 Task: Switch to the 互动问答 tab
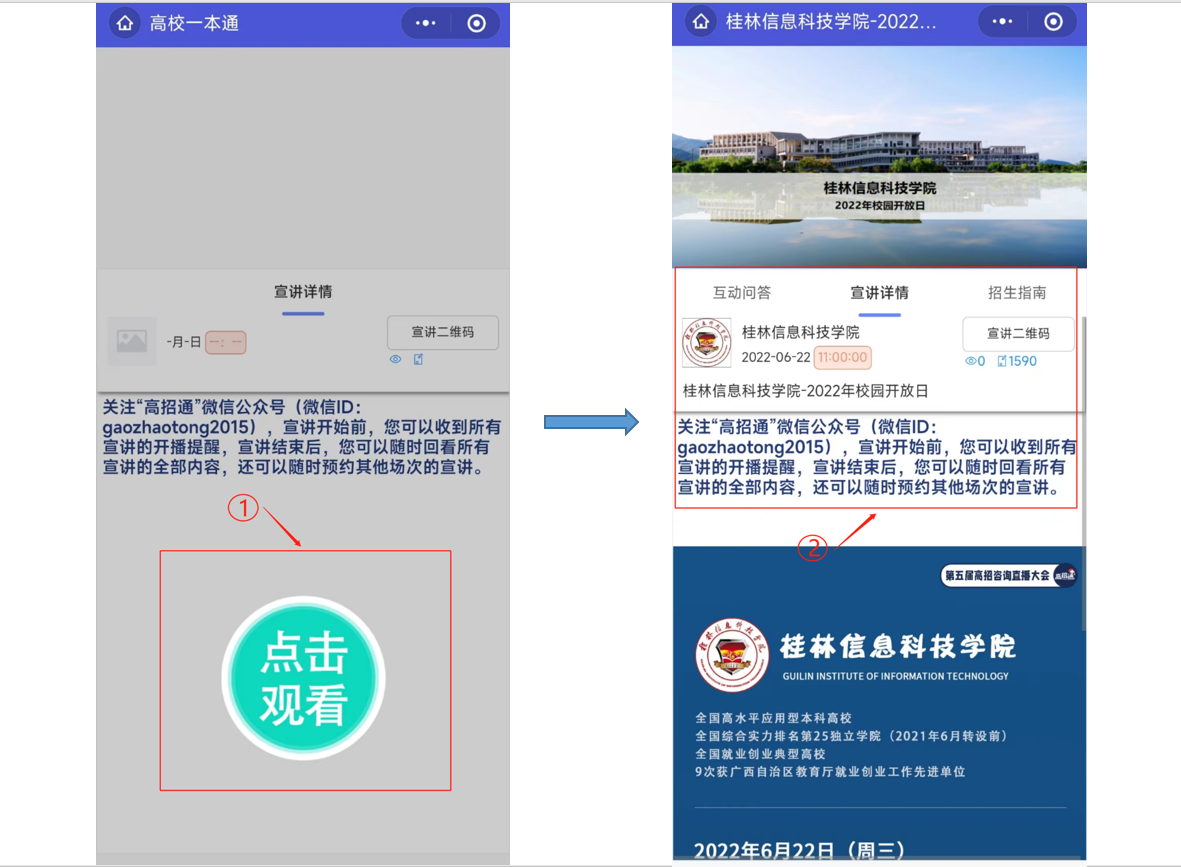(742, 293)
